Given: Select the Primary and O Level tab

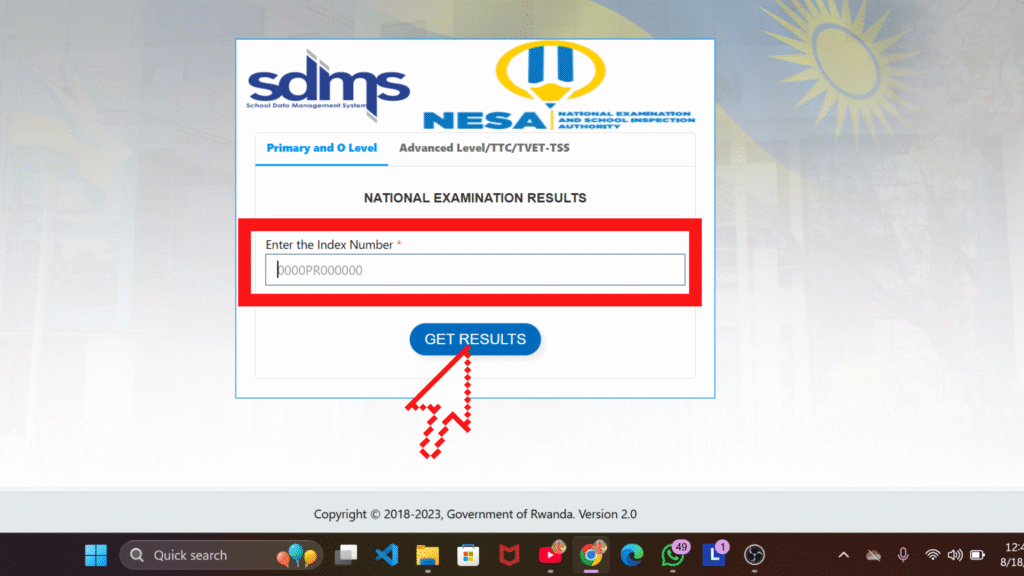Looking at the screenshot, I should tap(321, 148).
